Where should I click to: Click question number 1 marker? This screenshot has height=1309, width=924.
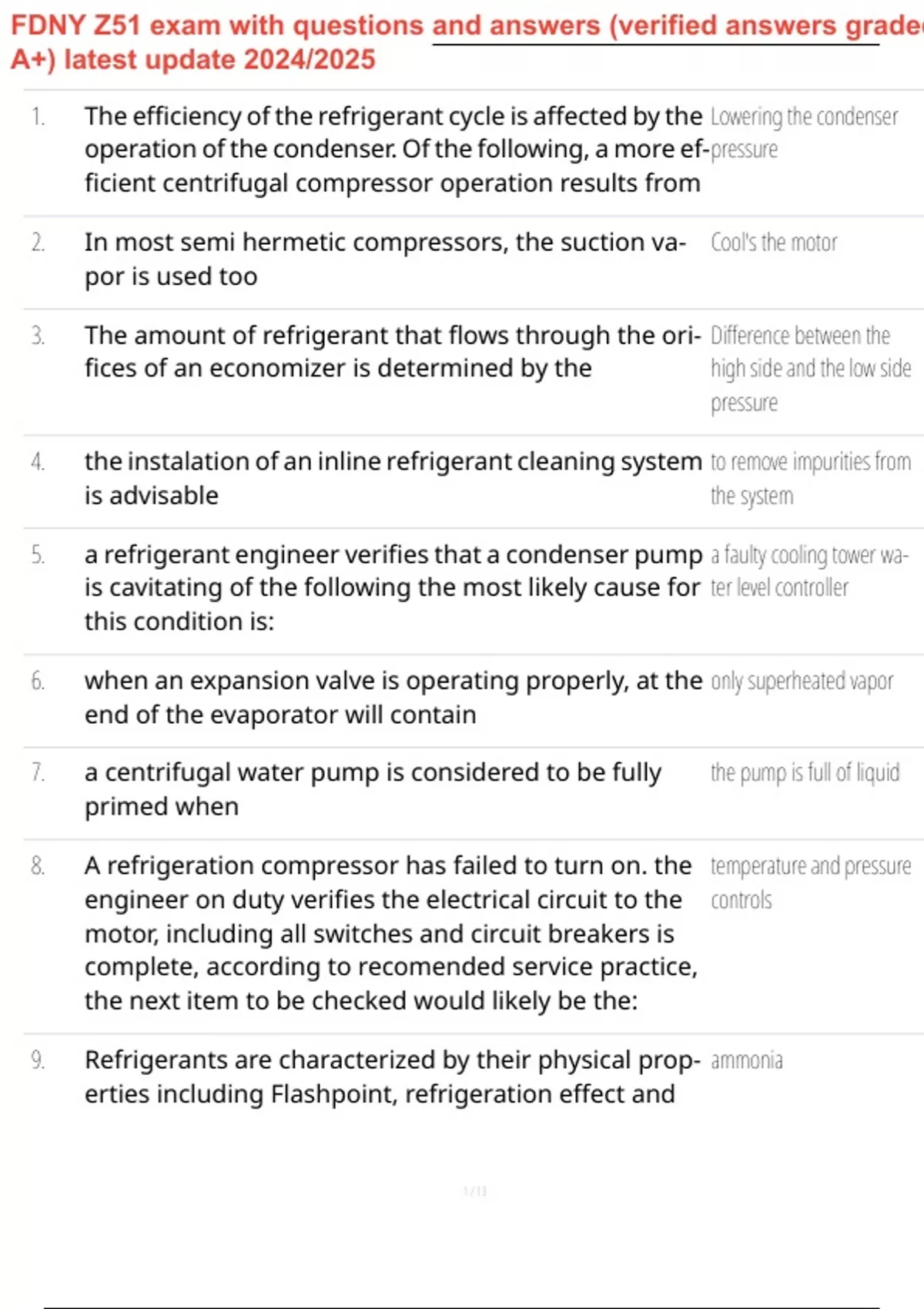[x=38, y=116]
